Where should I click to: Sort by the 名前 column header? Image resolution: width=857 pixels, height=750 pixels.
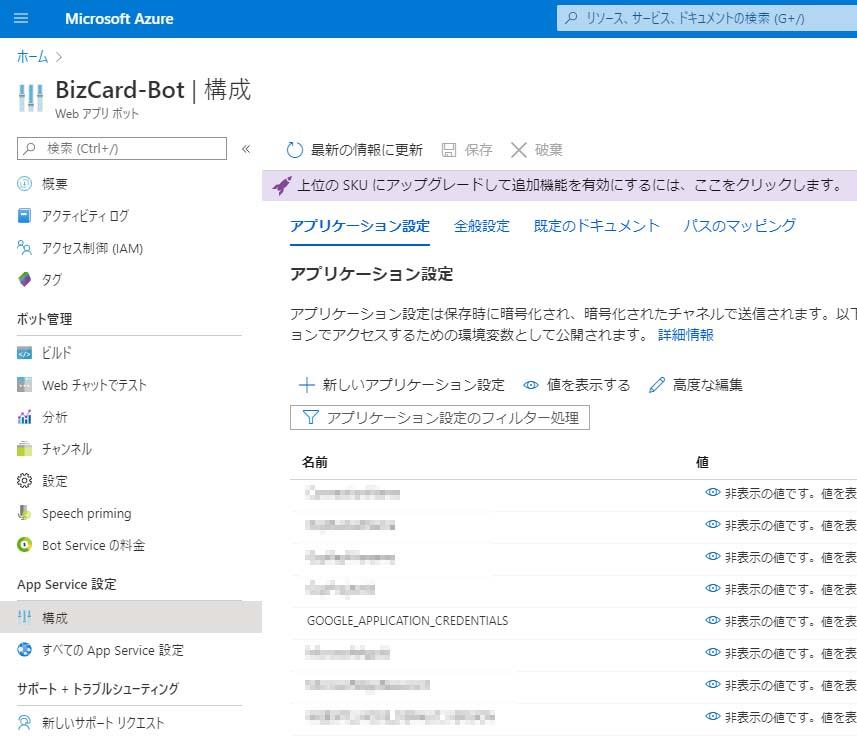click(x=315, y=462)
